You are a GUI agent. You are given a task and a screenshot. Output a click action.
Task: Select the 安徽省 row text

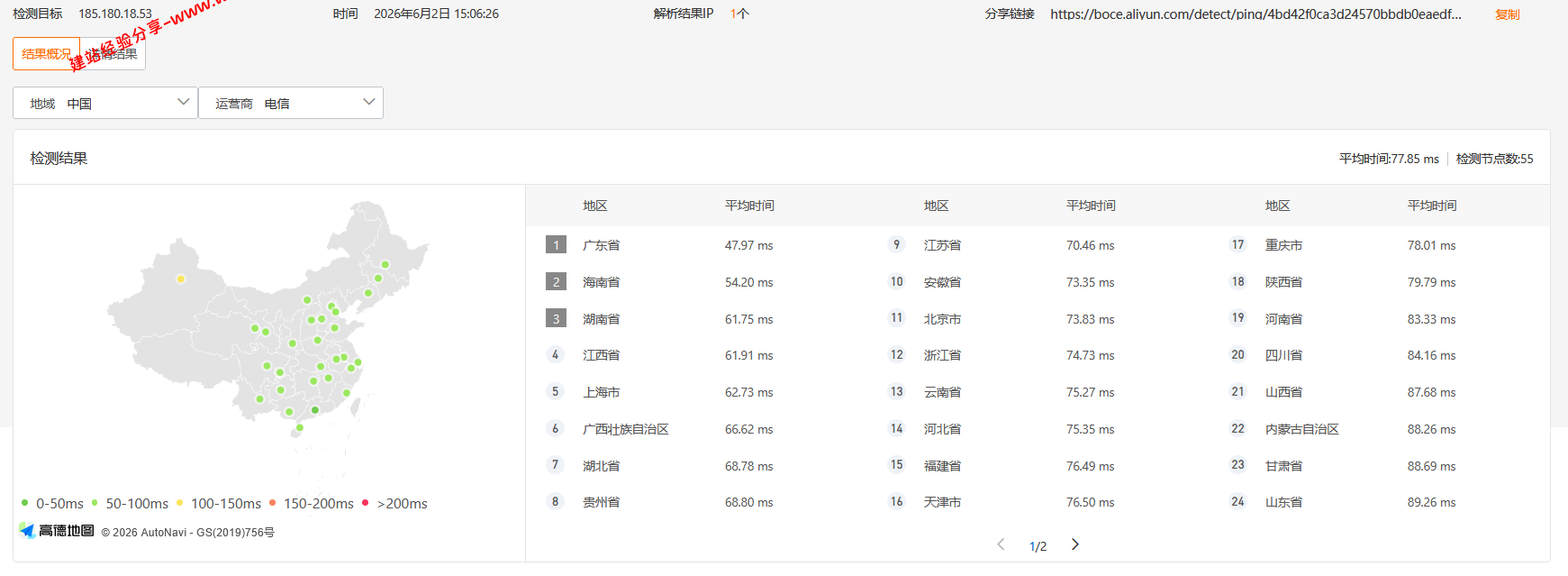(942, 282)
